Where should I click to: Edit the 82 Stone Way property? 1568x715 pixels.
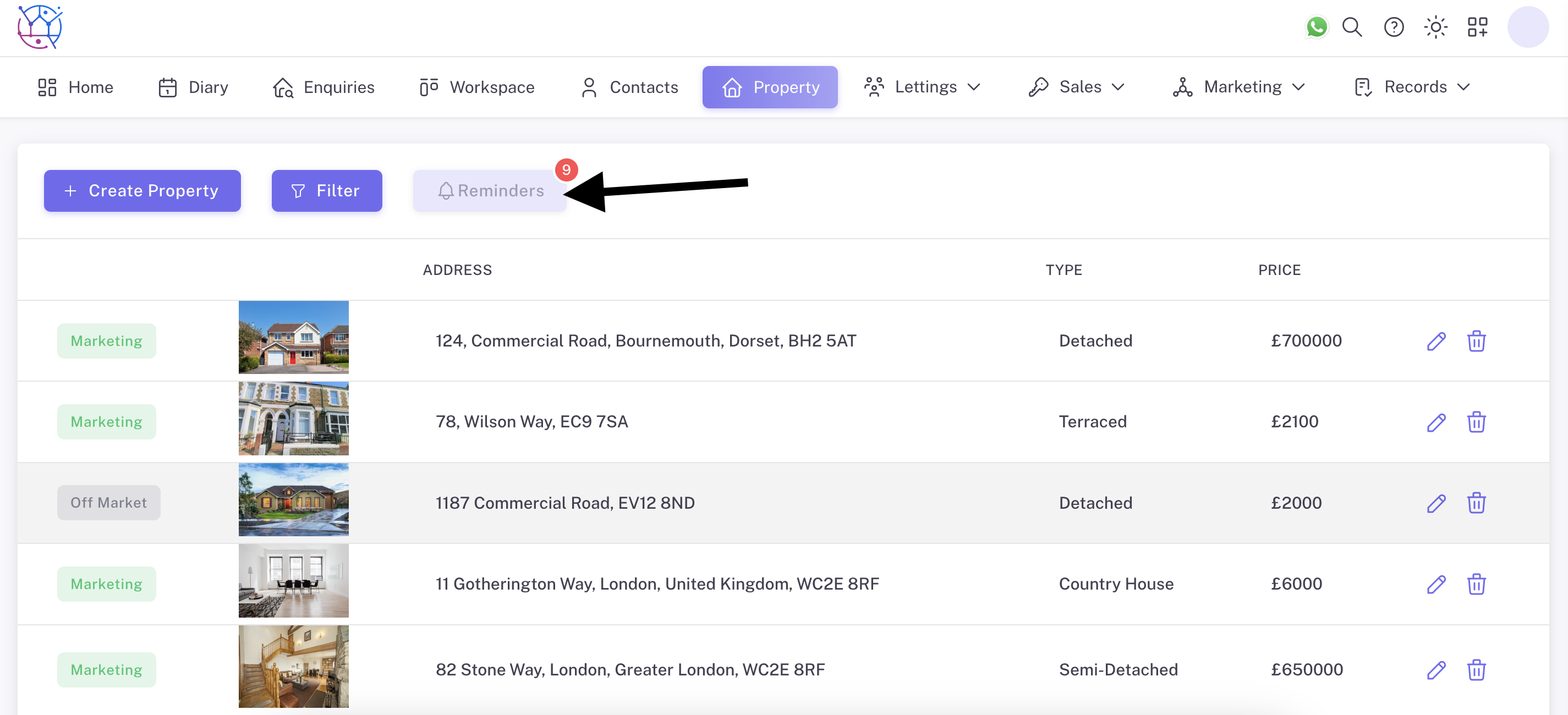1436,670
